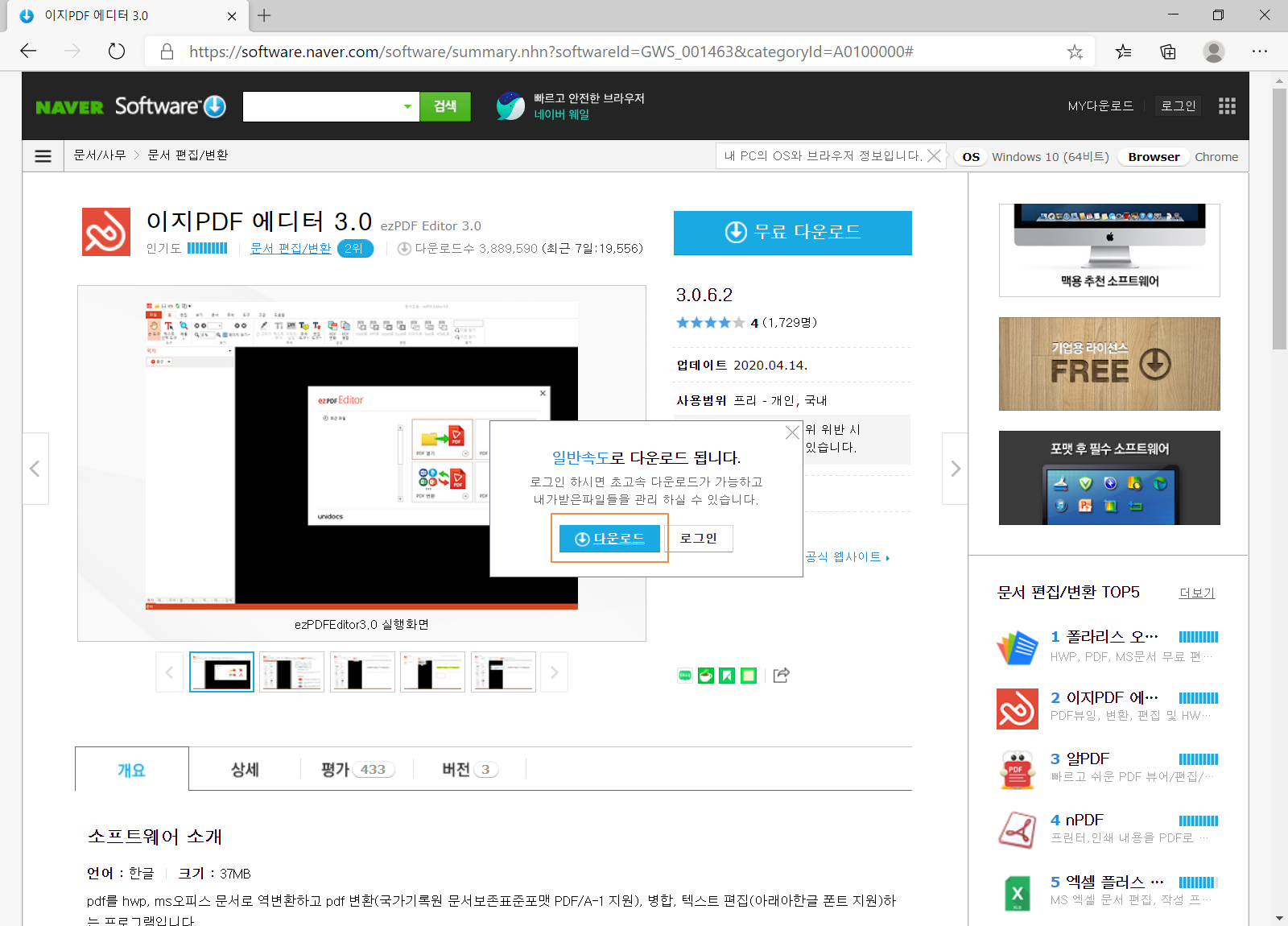Select the first screenshot thumbnail
1288x926 pixels.
click(x=221, y=672)
